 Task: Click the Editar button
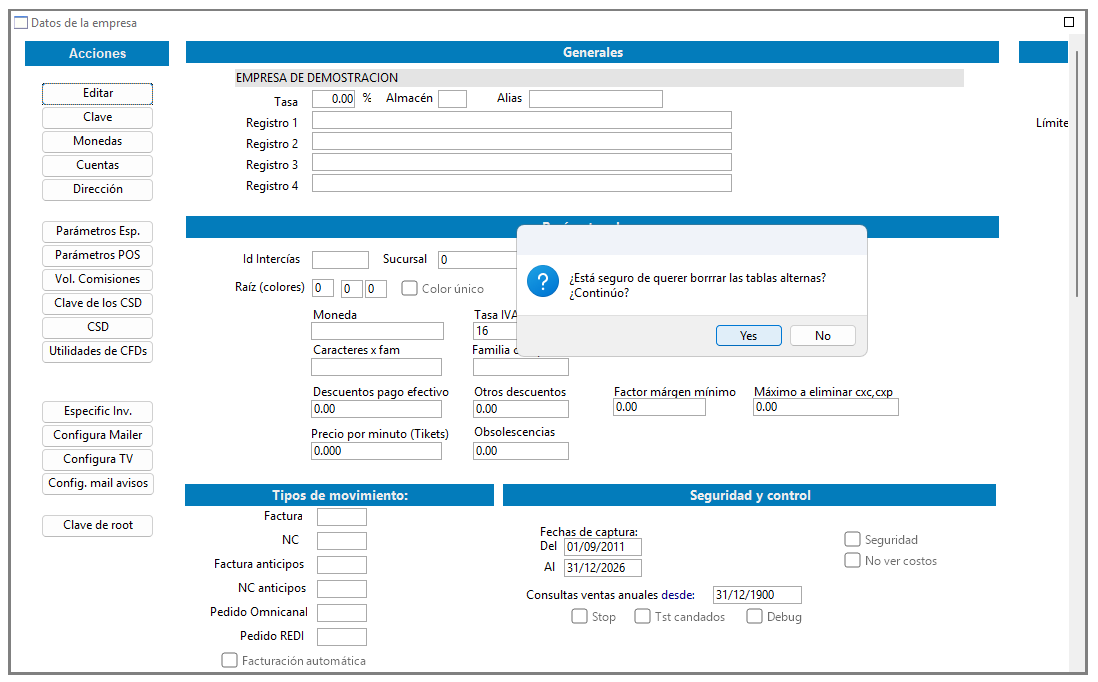tap(97, 93)
